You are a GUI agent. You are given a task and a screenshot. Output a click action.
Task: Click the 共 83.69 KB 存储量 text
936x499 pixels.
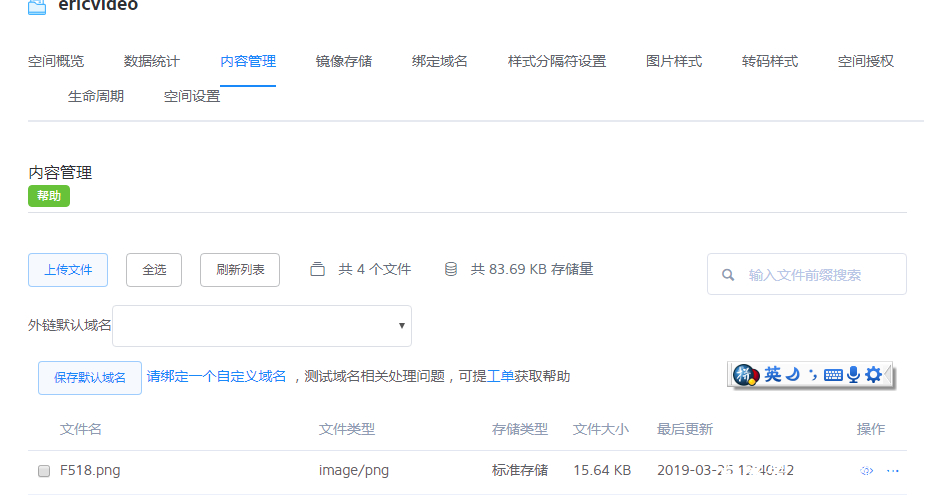point(532,269)
